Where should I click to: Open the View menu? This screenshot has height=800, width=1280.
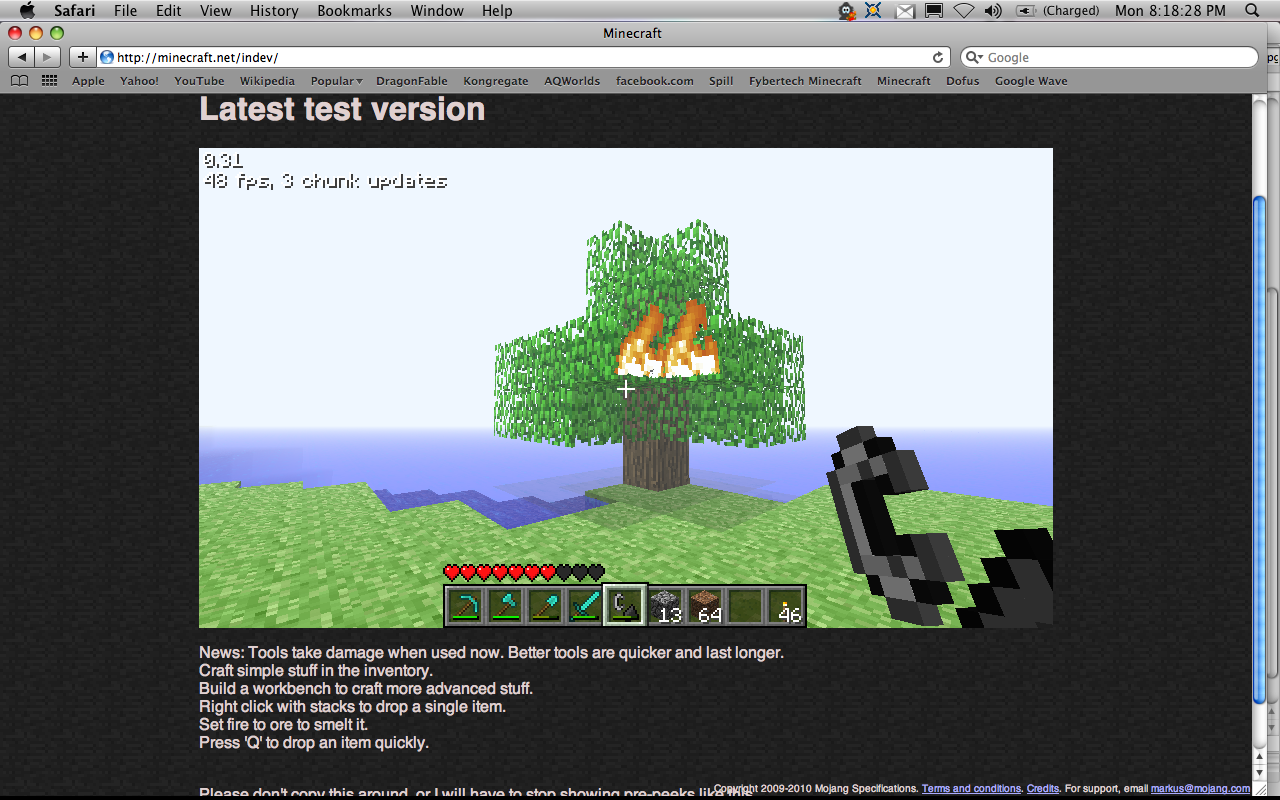click(216, 11)
